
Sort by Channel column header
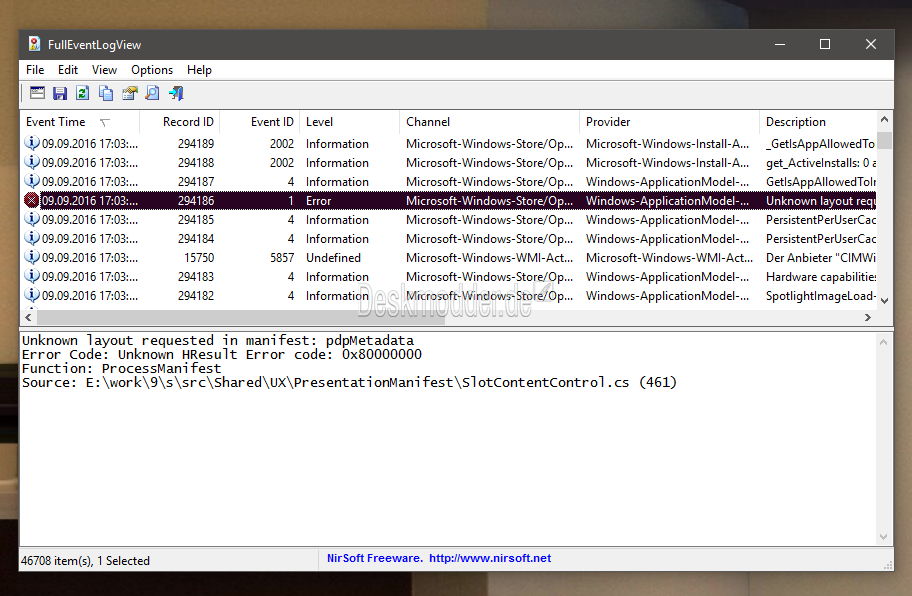pos(489,122)
